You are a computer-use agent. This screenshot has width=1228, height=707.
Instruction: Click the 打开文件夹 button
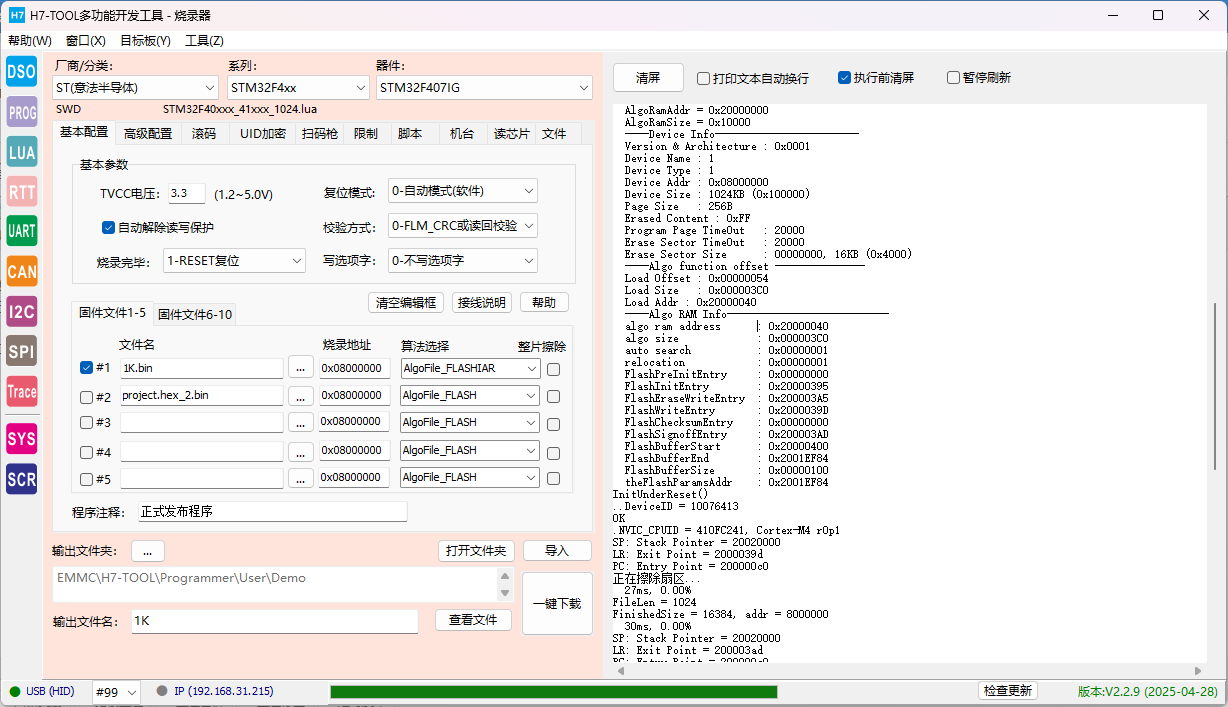pos(476,551)
